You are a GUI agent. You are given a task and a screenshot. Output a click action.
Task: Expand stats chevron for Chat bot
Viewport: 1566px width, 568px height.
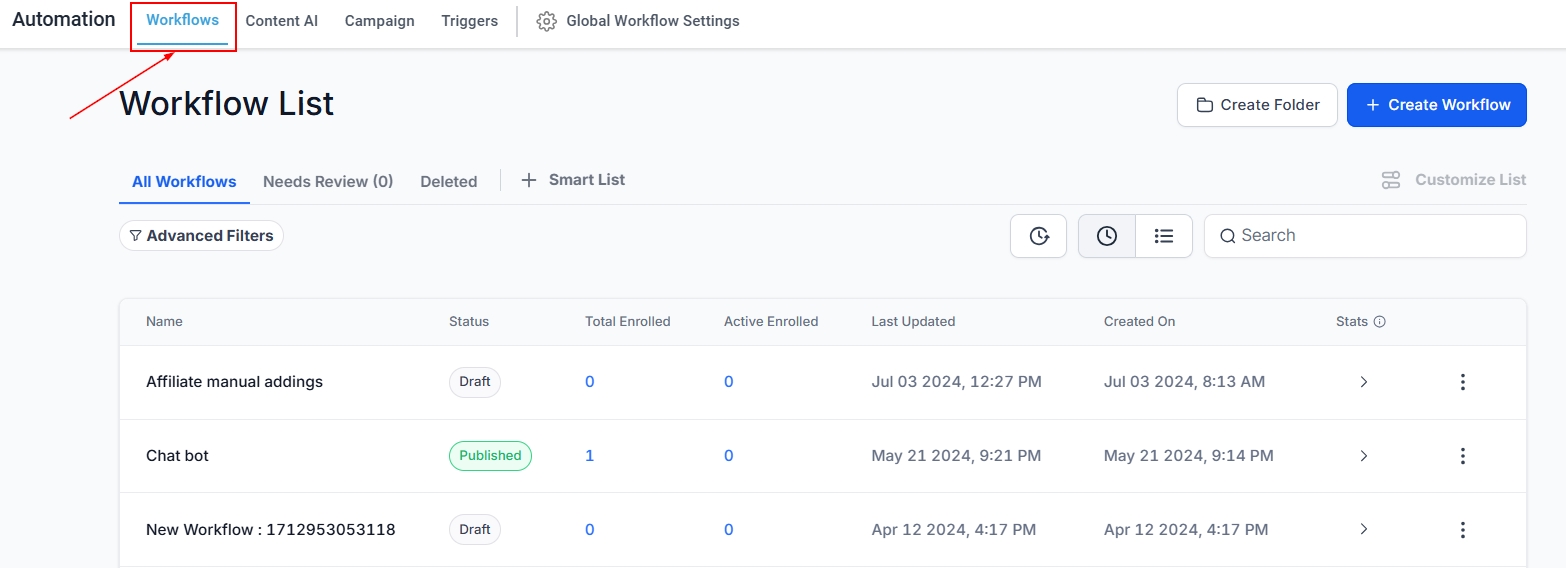[x=1363, y=456]
